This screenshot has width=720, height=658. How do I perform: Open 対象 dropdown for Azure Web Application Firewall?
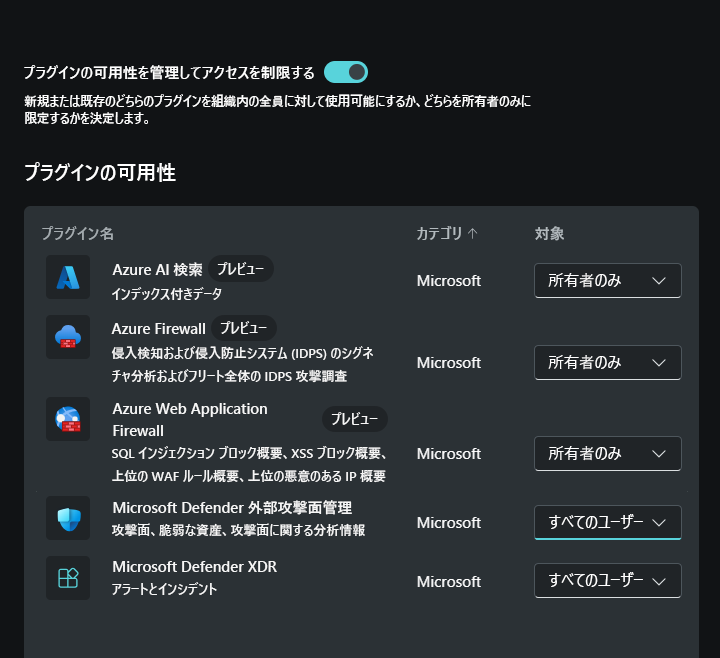tap(608, 454)
